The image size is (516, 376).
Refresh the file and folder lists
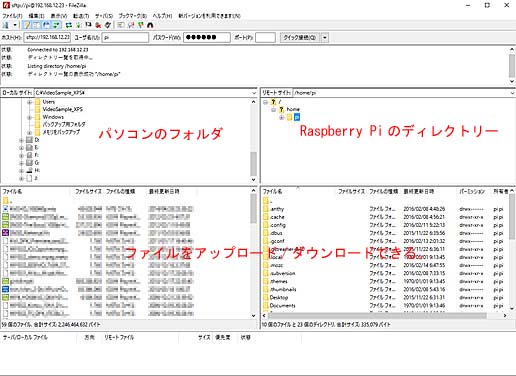tap(69, 25)
